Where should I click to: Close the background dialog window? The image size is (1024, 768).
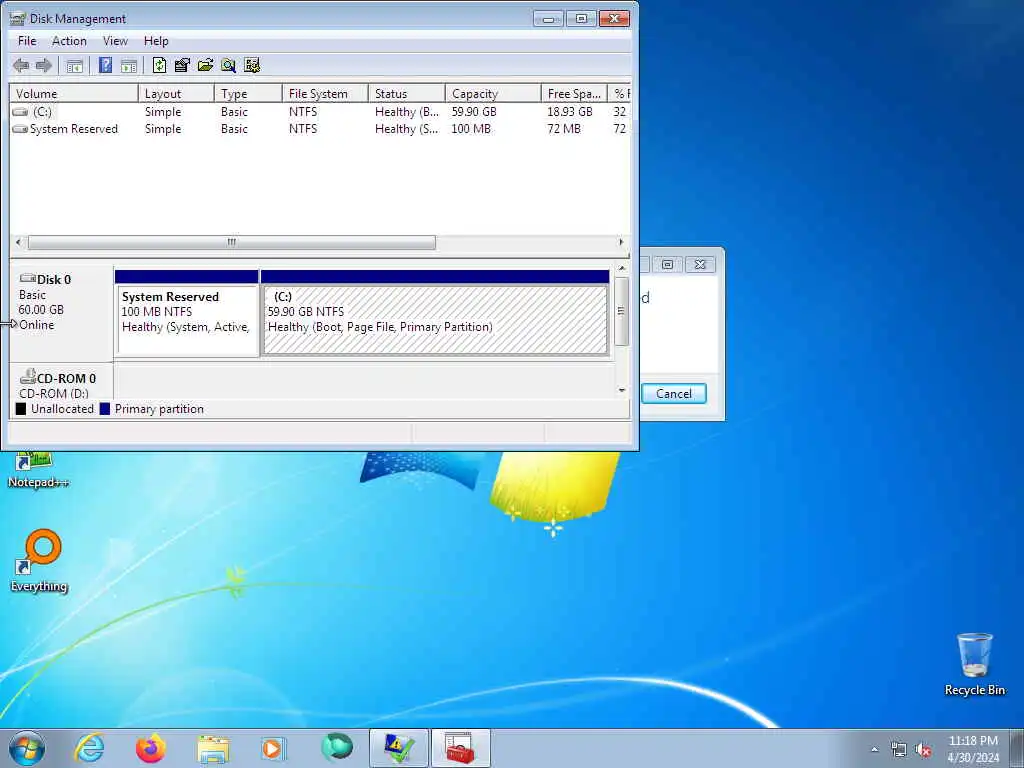click(700, 264)
